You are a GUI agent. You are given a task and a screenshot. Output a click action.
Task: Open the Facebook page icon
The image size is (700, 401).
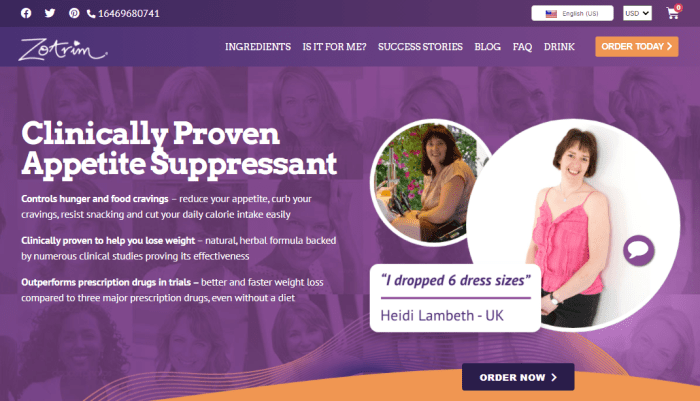[x=26, y=13]
